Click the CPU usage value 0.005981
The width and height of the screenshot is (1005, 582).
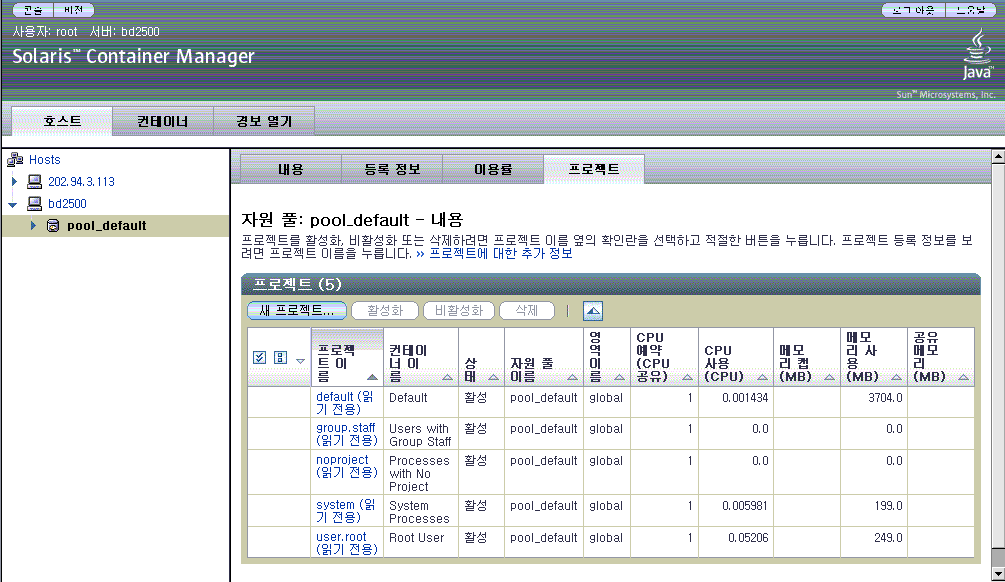(x=745, y=506)
